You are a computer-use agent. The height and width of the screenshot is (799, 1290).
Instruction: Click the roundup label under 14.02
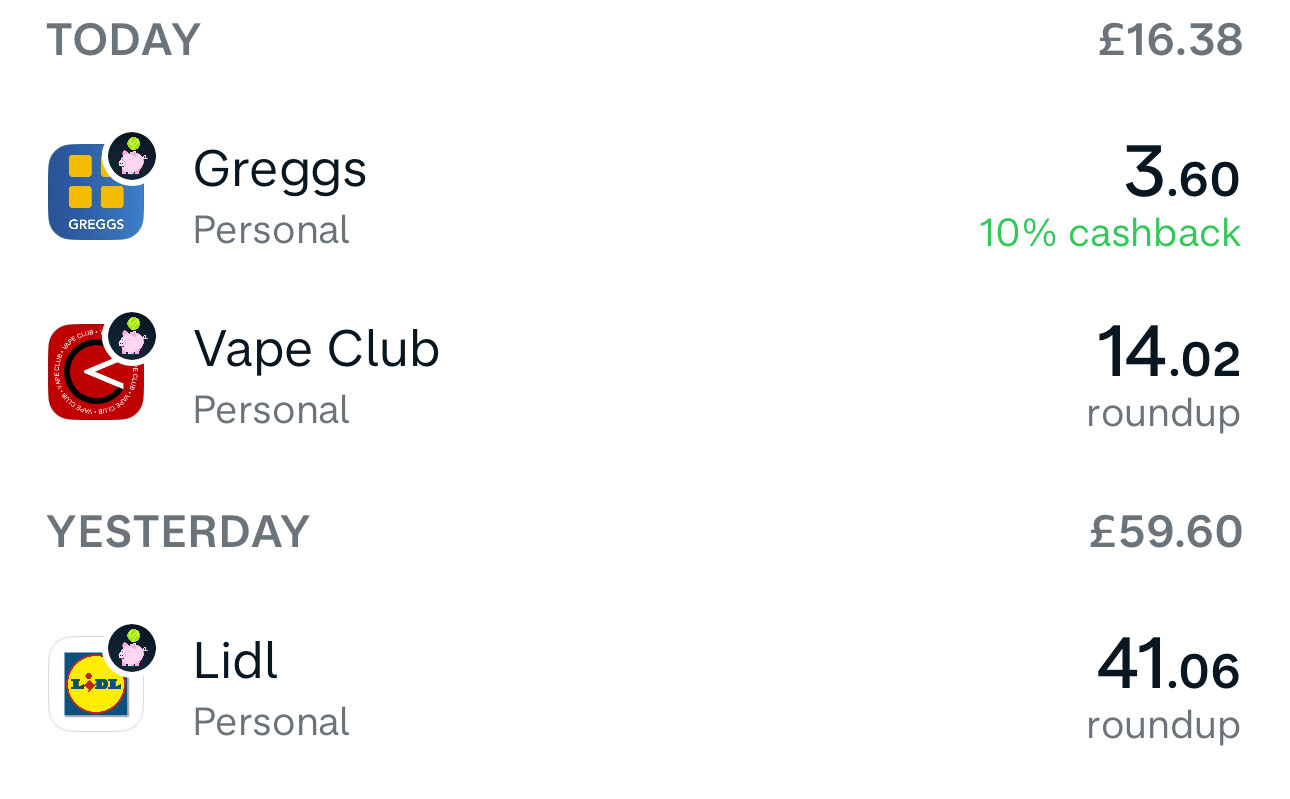[x=1163, y=413]
